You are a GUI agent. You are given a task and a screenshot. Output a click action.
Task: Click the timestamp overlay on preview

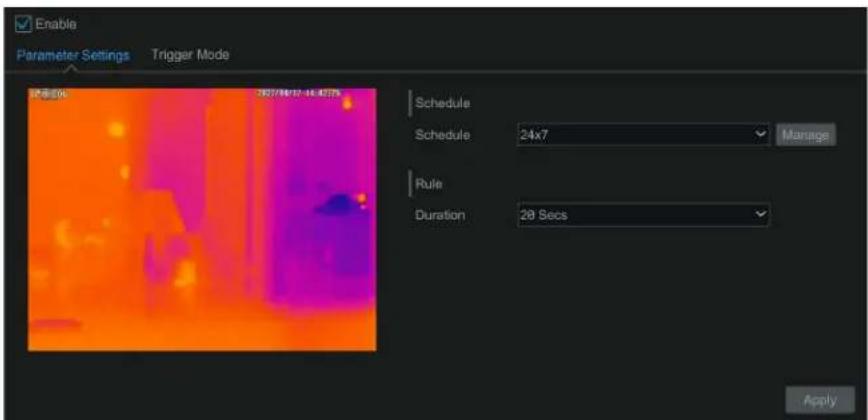tap(299, 94)
